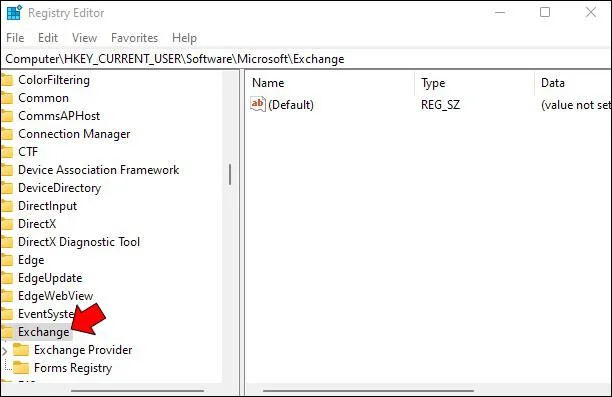Image resolution: width=612 pixels, height=397 pixels.
Task: Click the tree pane vertical scrollbar thumb
Action: pyautogui.click(x=230, y=174)
